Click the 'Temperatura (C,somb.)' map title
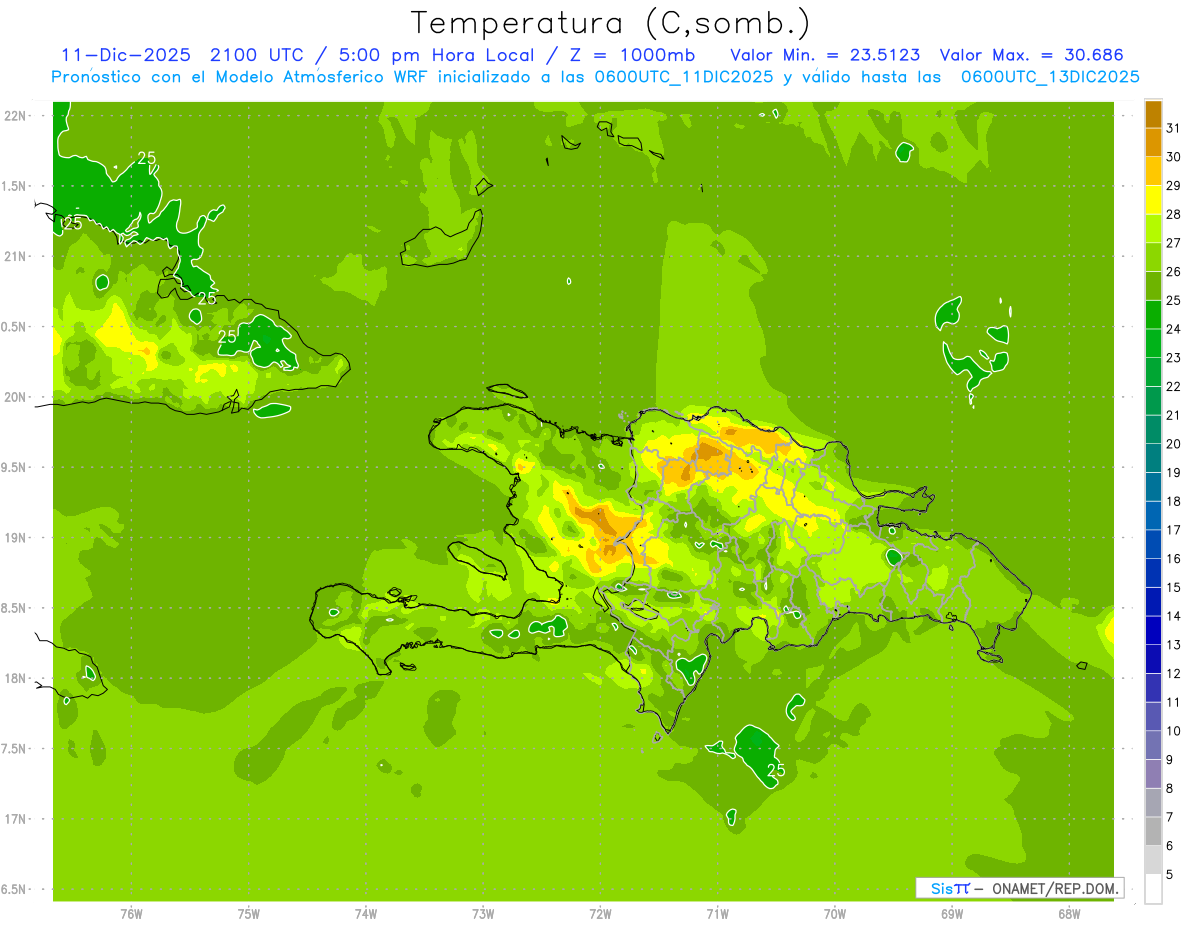Viewport: 1200px width, 927px height. pyautogui.click(x=610, y=23)
